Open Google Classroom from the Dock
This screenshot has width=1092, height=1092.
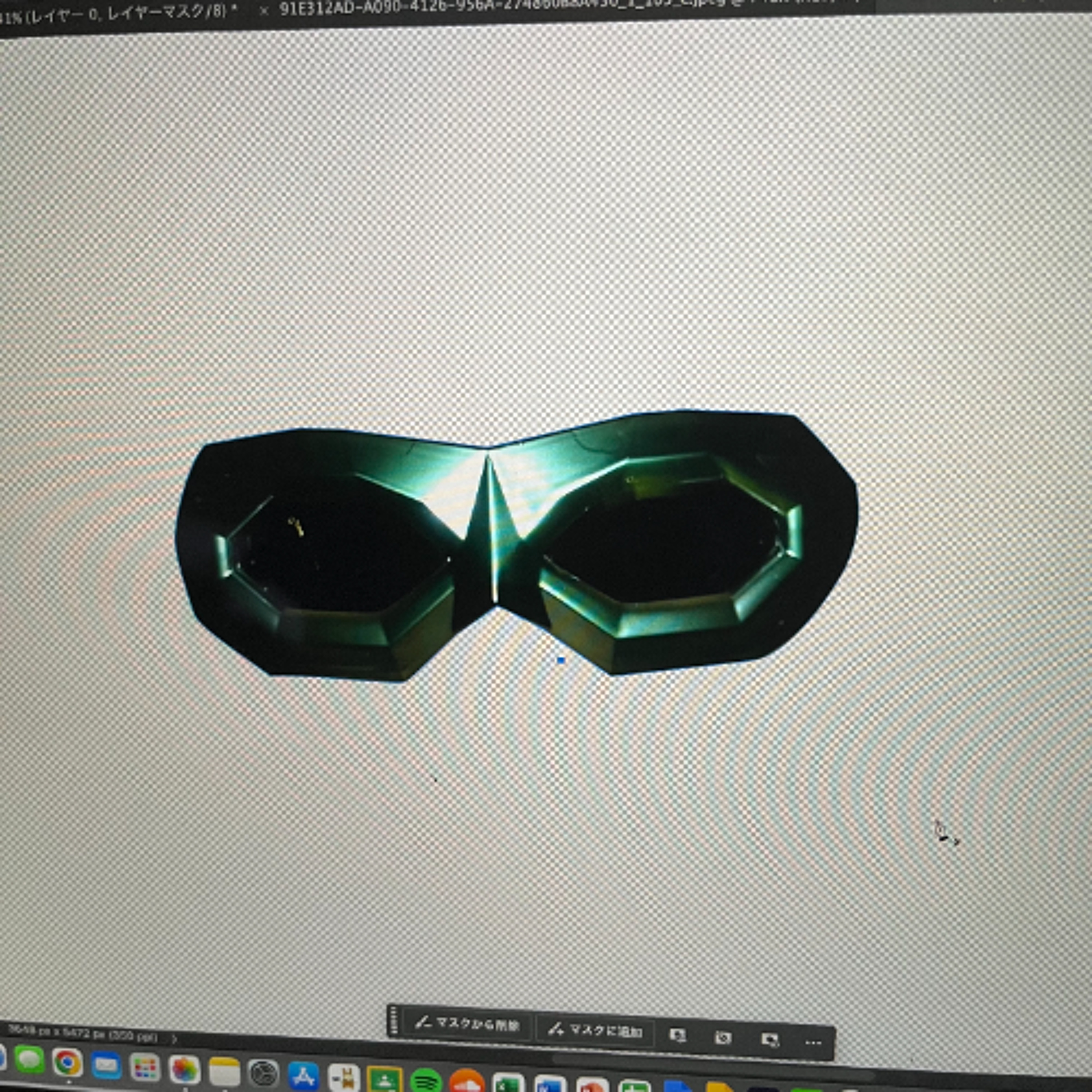385,1079
